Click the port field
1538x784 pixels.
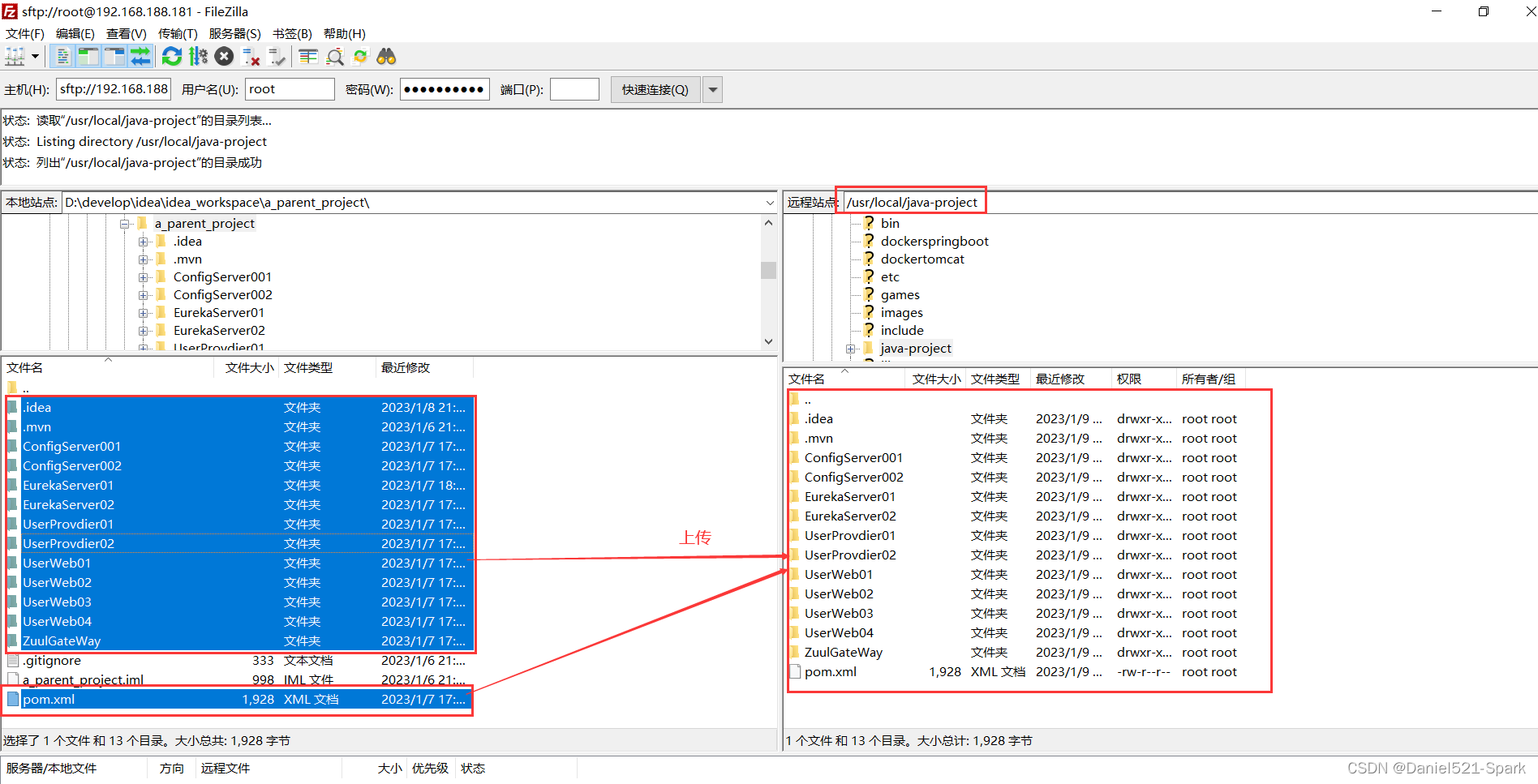[x=574, y=89]
